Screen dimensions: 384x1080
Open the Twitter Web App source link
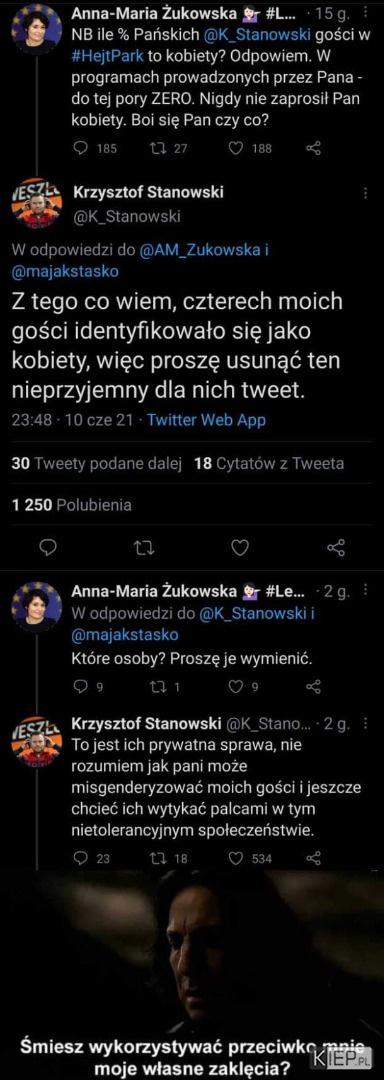pyautogui.click(x=206, y=420)
